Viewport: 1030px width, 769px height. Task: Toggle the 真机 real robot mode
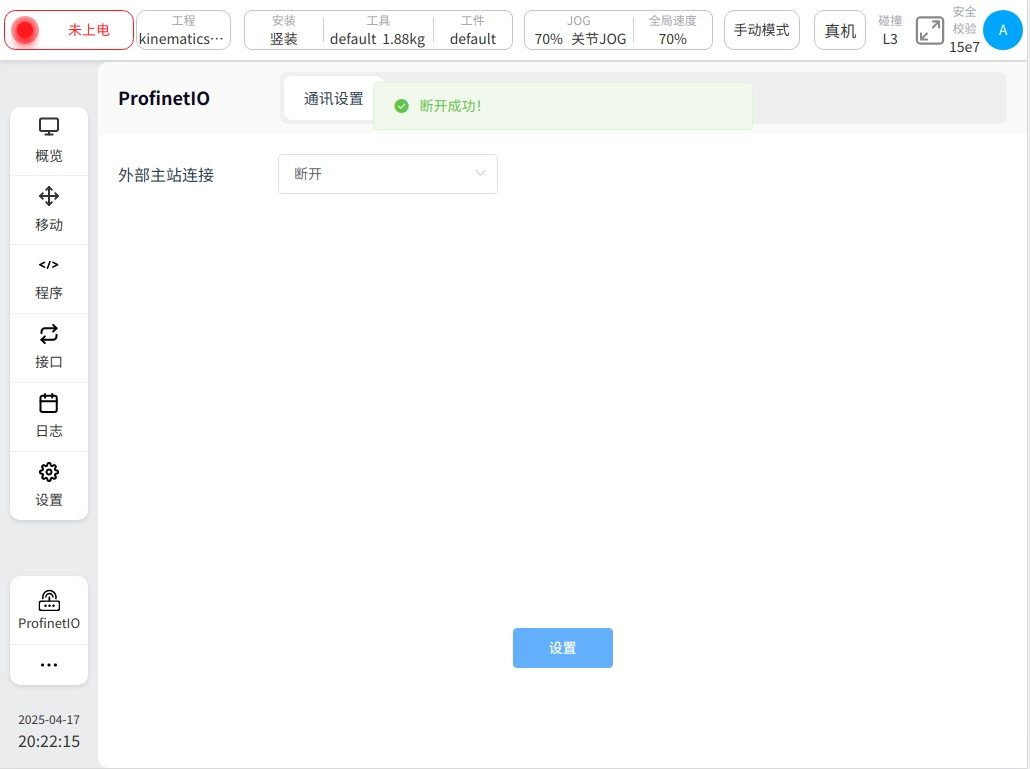click(x=839, y=30)
